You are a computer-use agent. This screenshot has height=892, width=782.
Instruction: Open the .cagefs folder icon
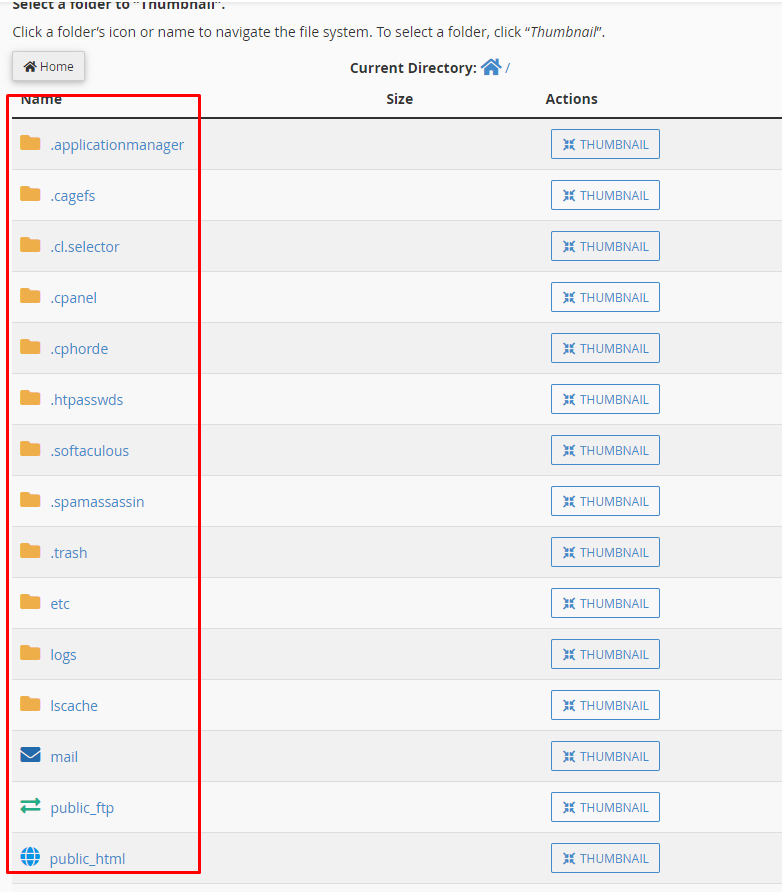[30, 194]
